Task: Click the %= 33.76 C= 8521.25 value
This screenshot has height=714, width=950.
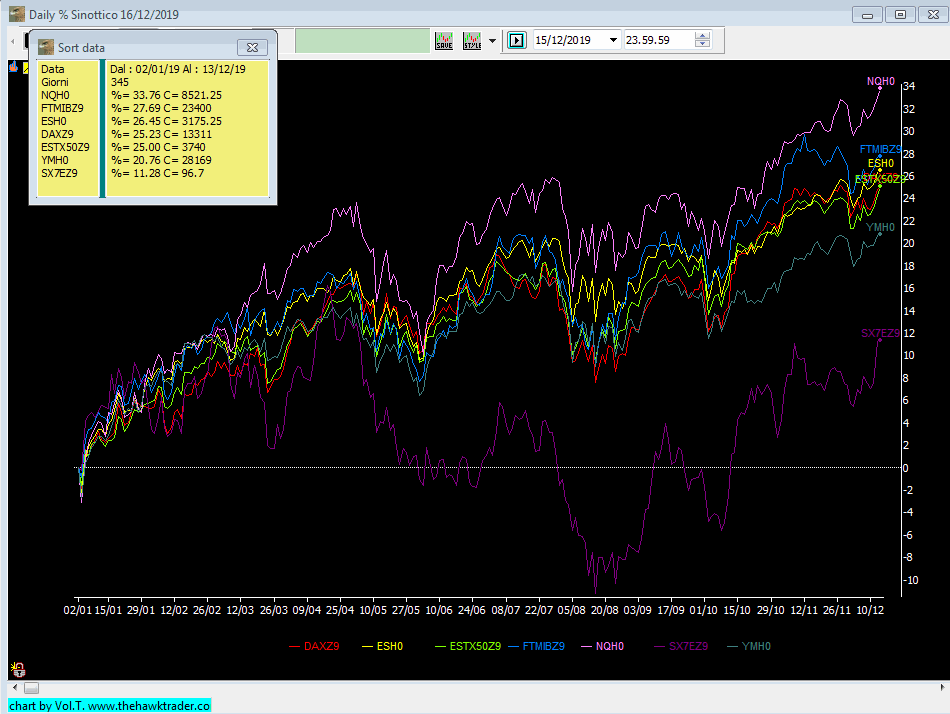Action: (167, 95)
